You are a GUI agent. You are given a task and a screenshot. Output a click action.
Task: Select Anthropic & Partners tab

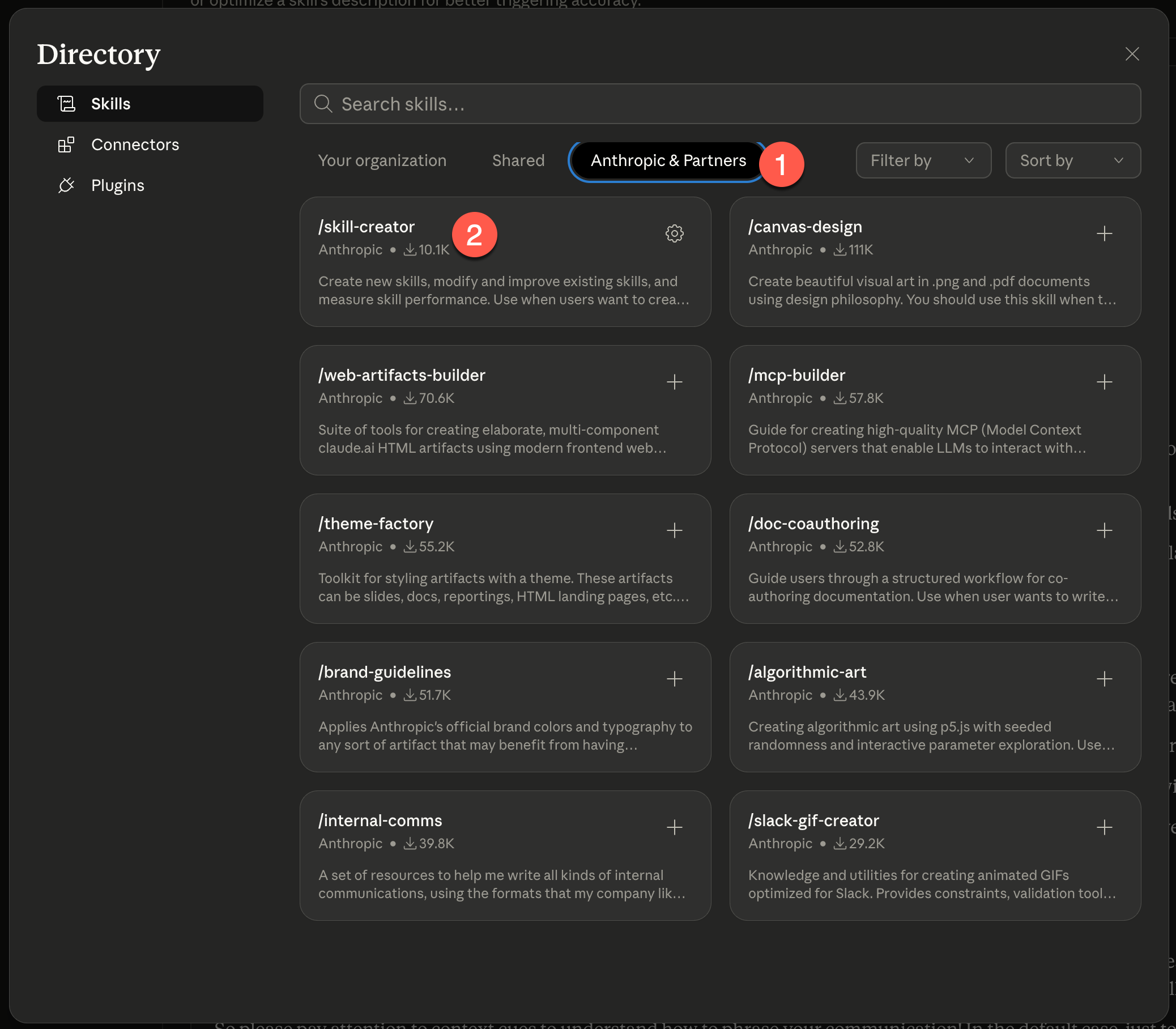tap(668, 160)
